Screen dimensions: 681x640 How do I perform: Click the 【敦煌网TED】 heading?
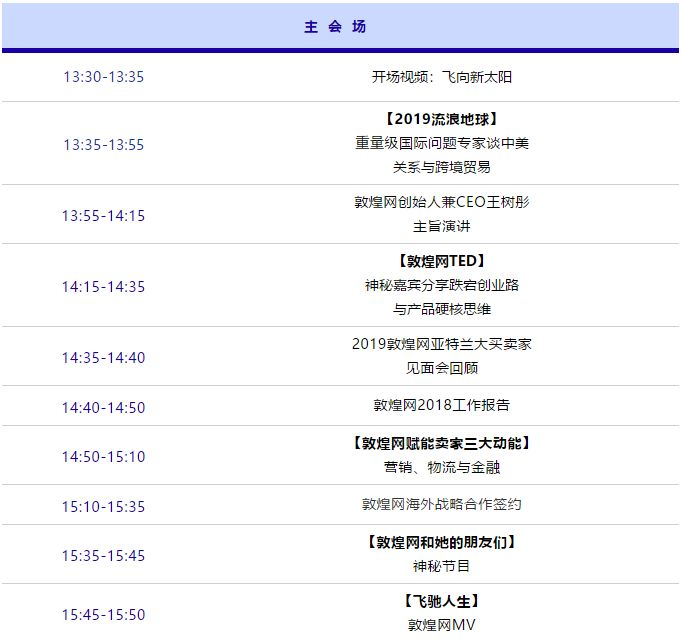(x=442, y=261)
